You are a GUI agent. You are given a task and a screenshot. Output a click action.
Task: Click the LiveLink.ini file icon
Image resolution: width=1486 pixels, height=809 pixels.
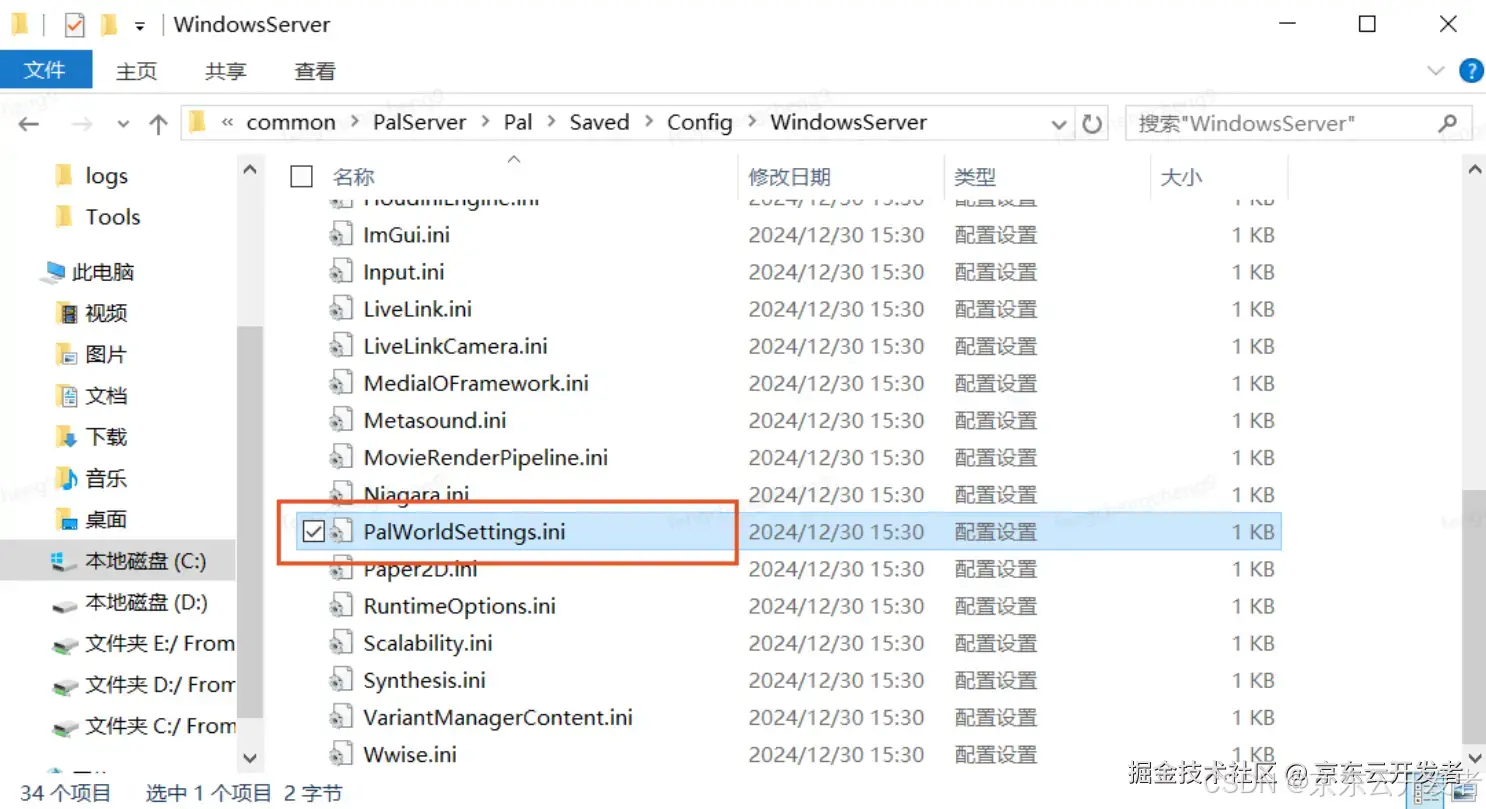342,309
